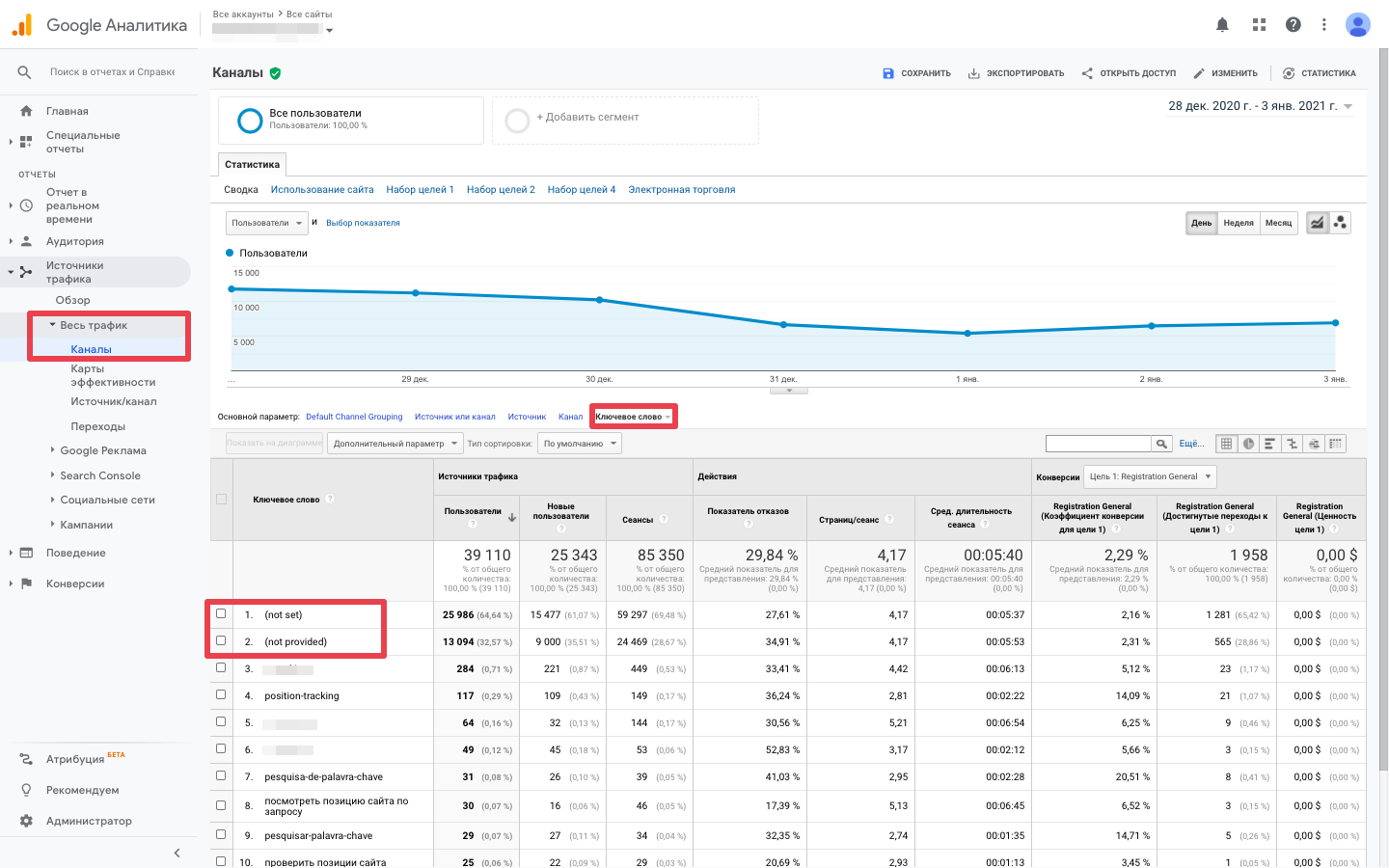Open По умолчанию sort type dropdown

[x=580, y=444]
